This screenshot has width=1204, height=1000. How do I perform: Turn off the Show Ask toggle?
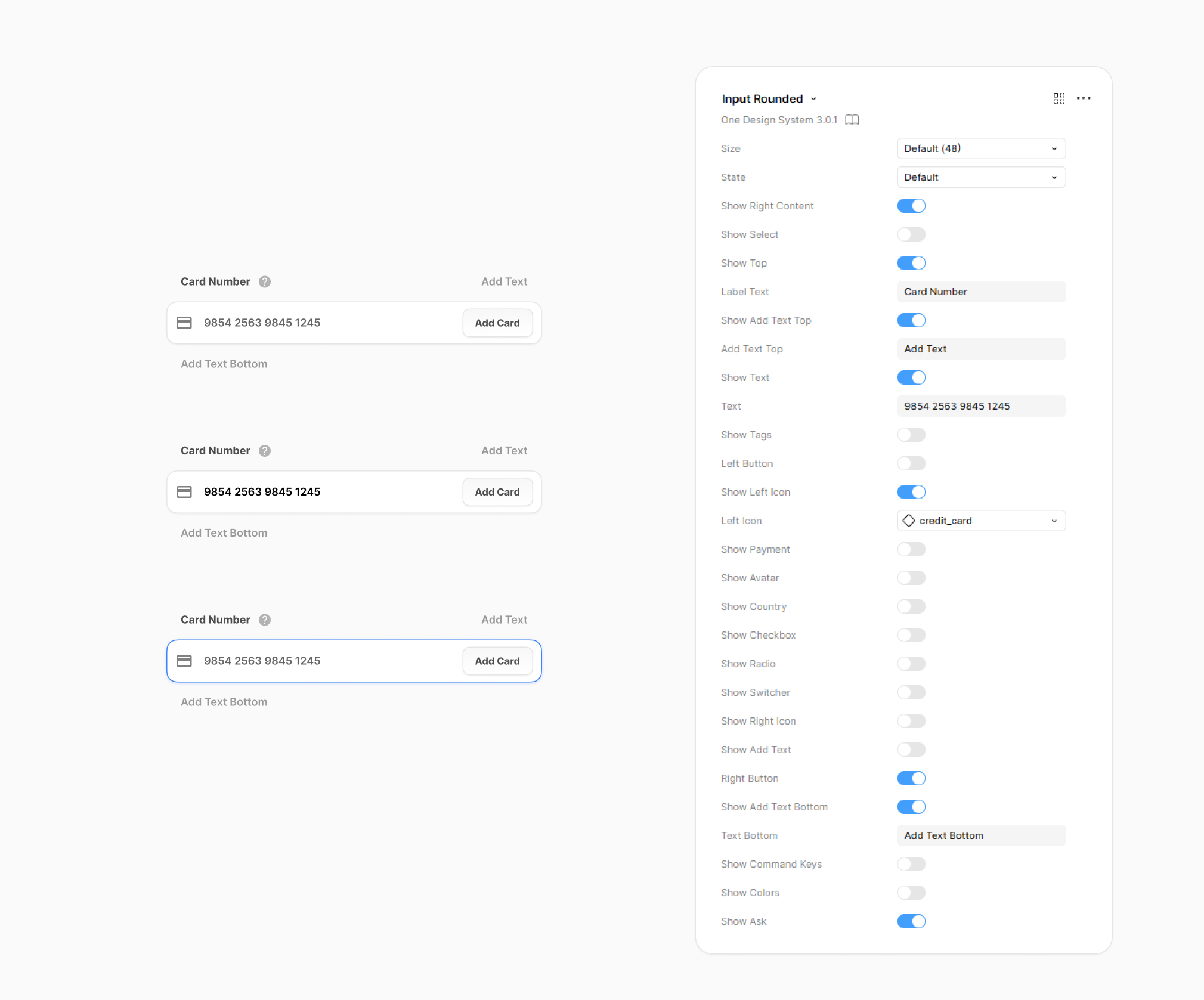911,921
